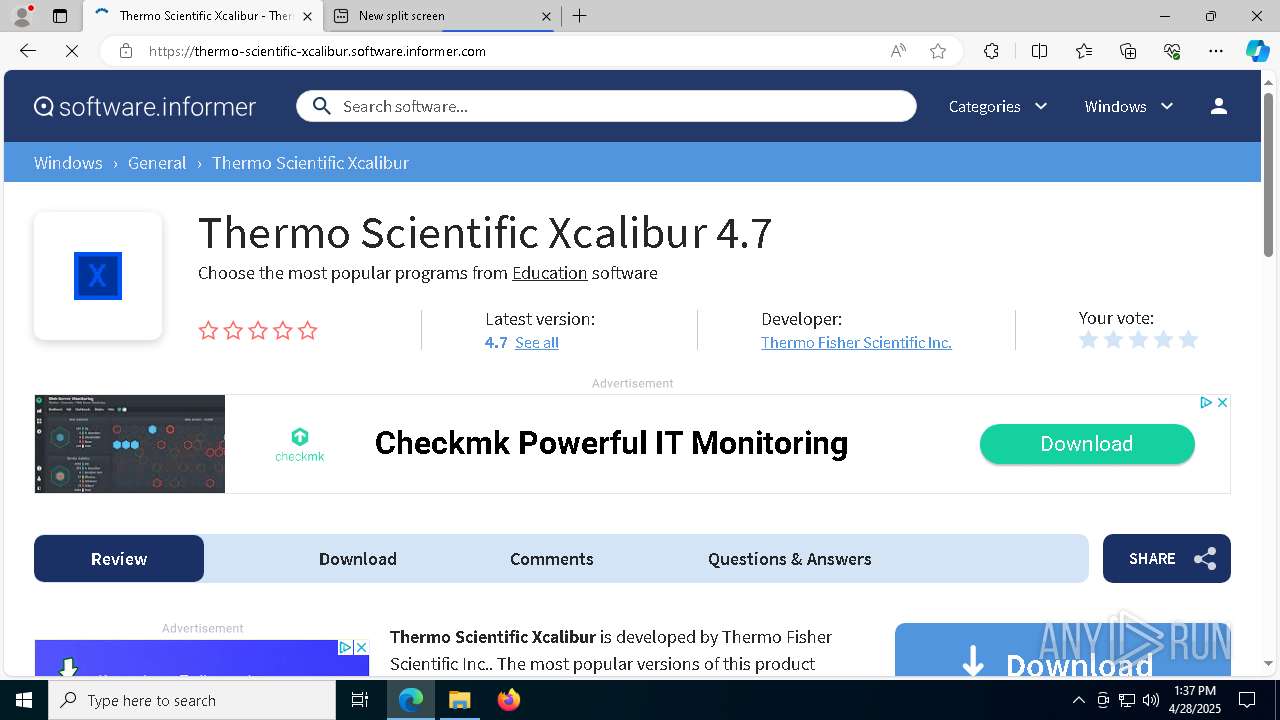This screenshot has width=1280, height=720.
Task: Open the Thermo Fisher Scientific Inc. link
Action: click(x=856, y=342)
